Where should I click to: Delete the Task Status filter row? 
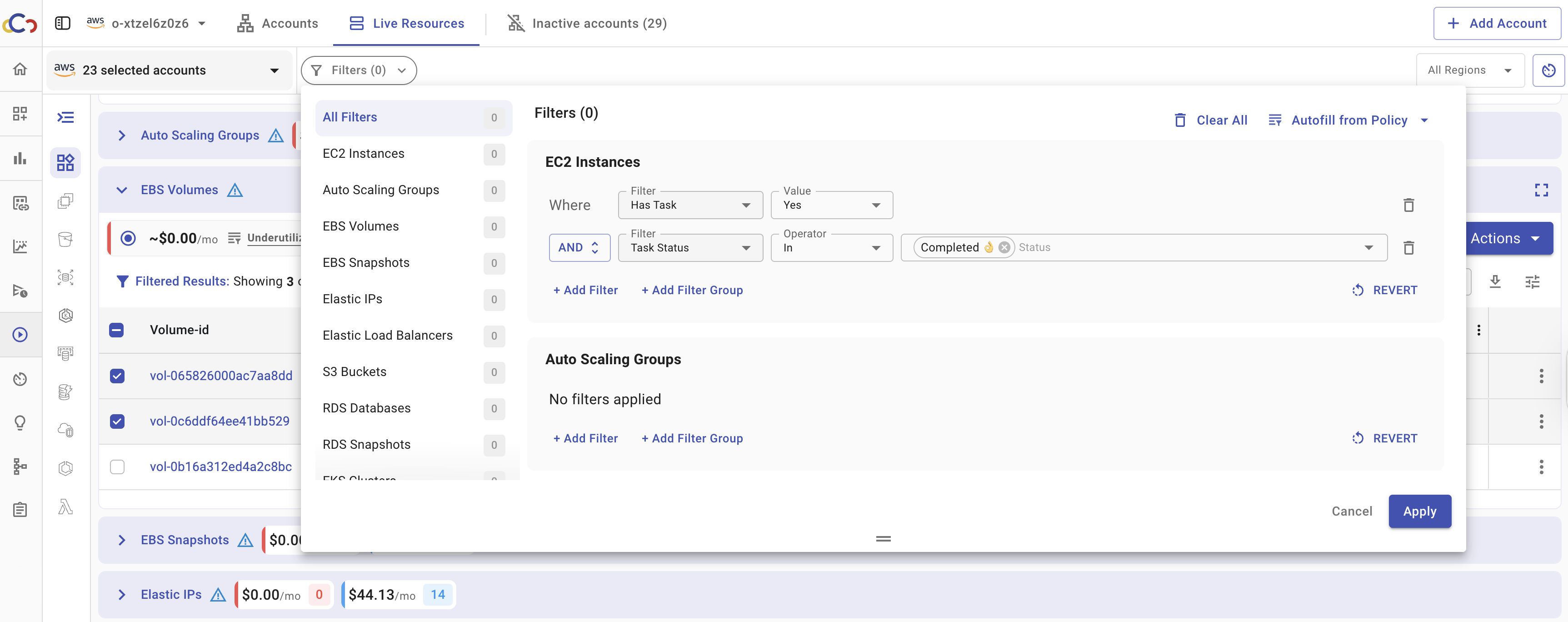click(1408, 248)
